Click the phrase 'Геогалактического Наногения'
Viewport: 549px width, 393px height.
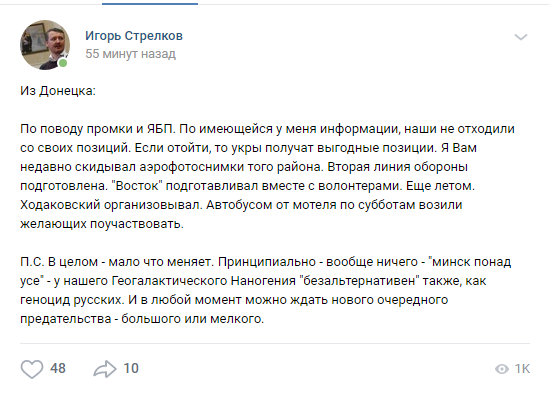[204, 281]
